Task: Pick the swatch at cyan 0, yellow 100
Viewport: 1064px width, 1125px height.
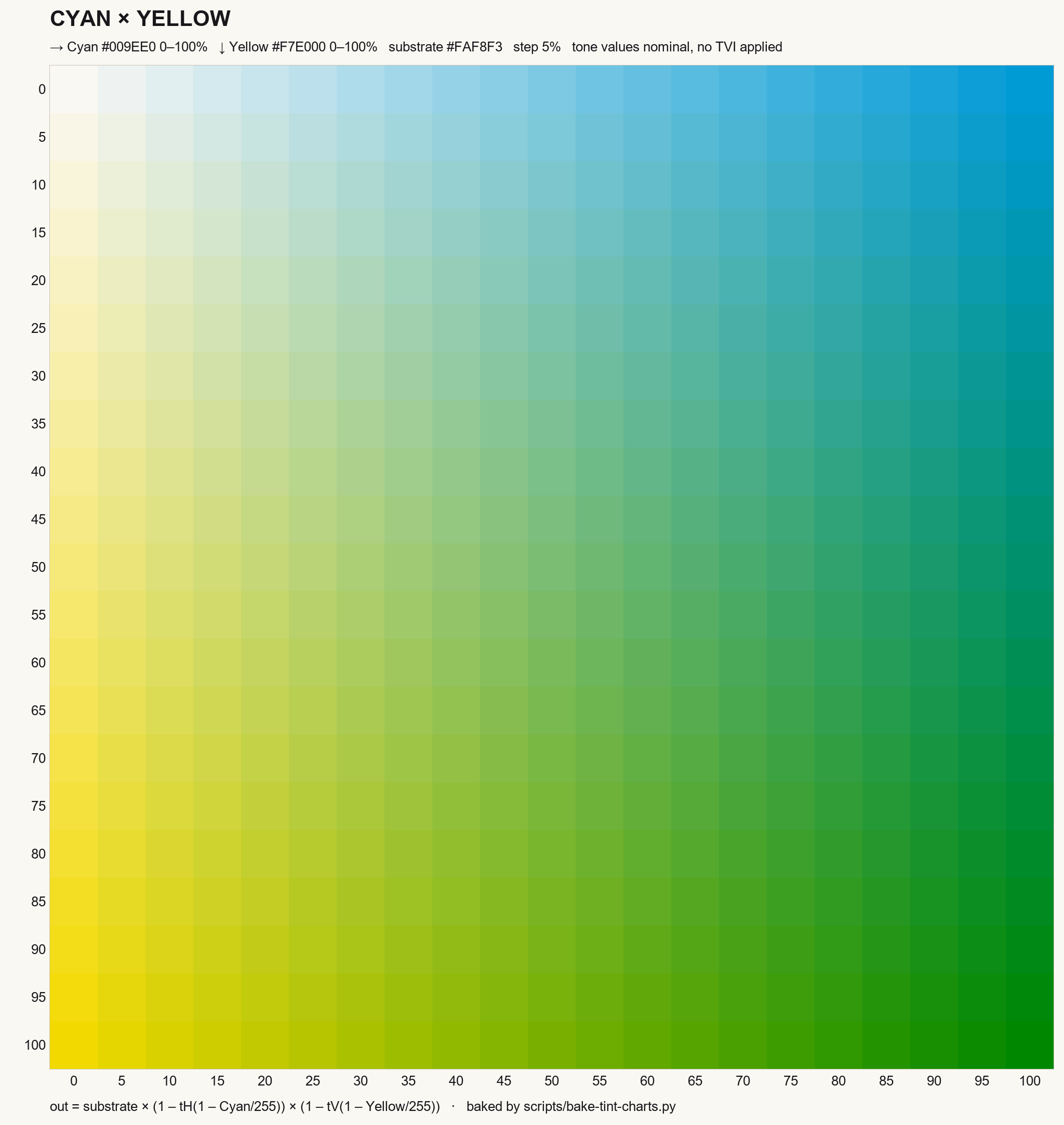Action: (x=74, y=1046)
